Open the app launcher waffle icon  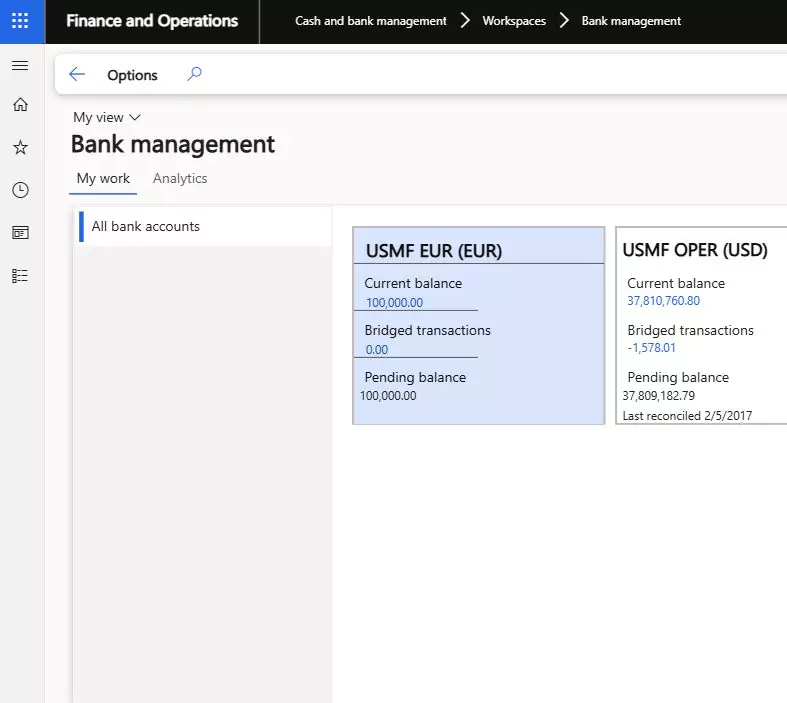[x=20, y=21]
